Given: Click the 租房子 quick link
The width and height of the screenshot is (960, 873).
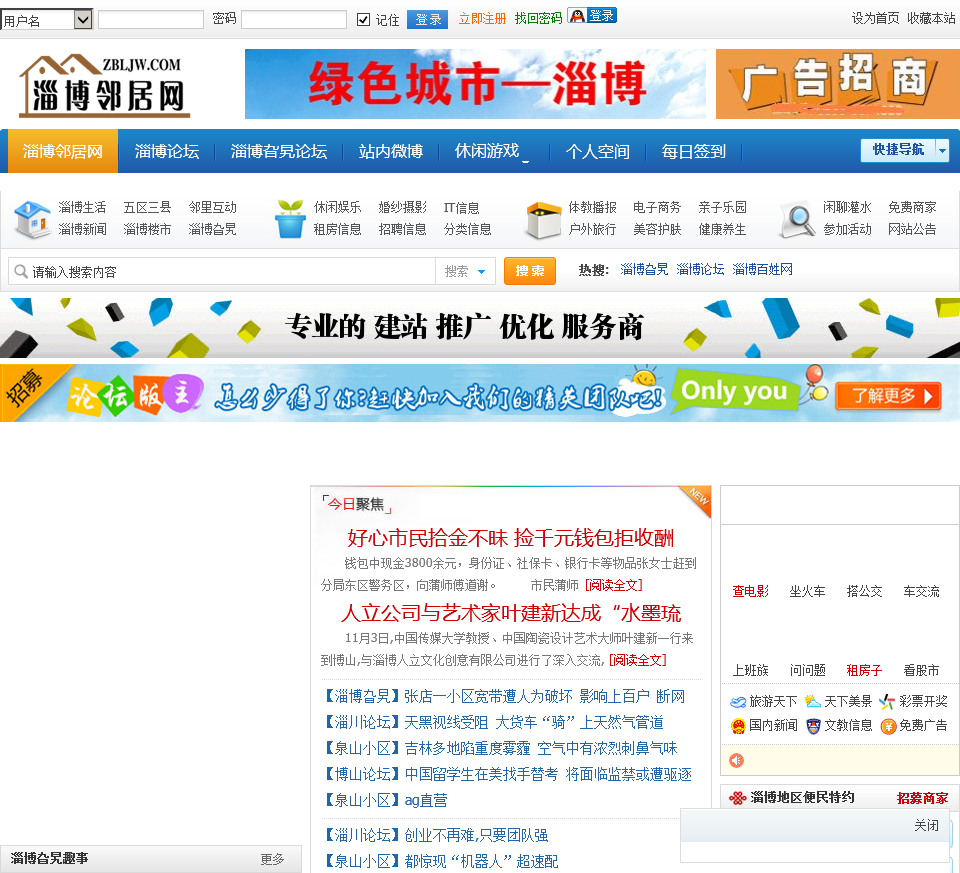Looking at the screenshot, I should click(864, 670).
